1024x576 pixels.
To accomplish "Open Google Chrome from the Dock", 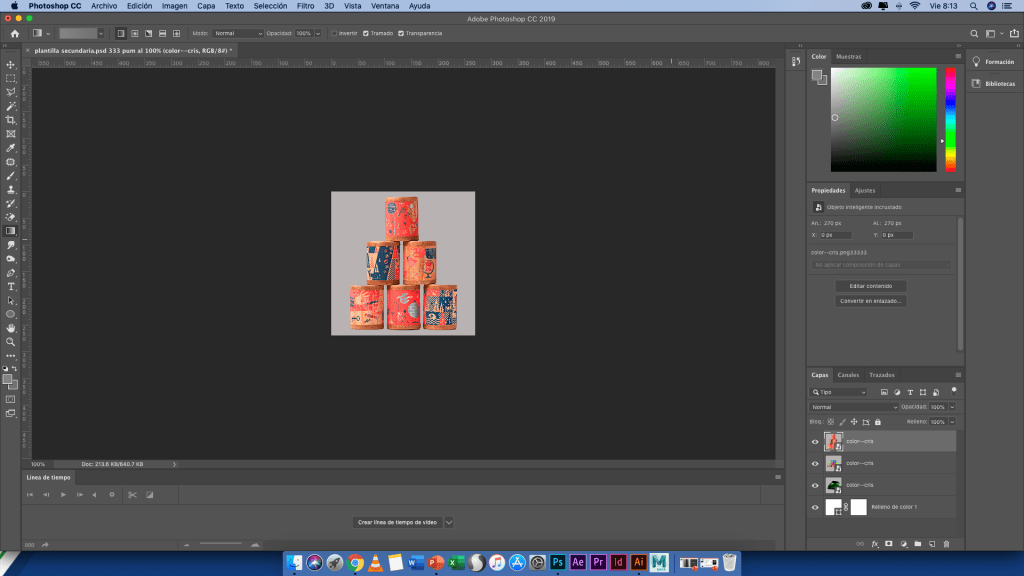I will pyautogui.click(x=356, y=563).
